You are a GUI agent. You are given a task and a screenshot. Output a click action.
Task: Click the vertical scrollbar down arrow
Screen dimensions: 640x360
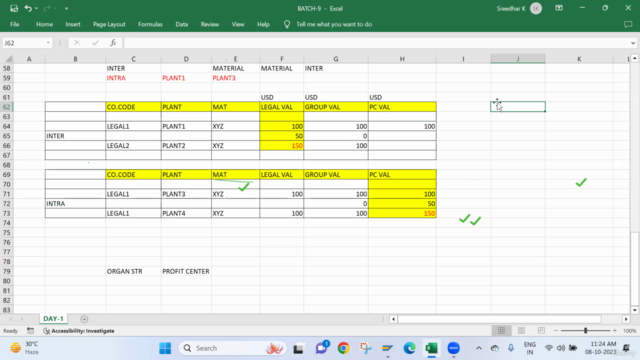[x=635, y=310]
